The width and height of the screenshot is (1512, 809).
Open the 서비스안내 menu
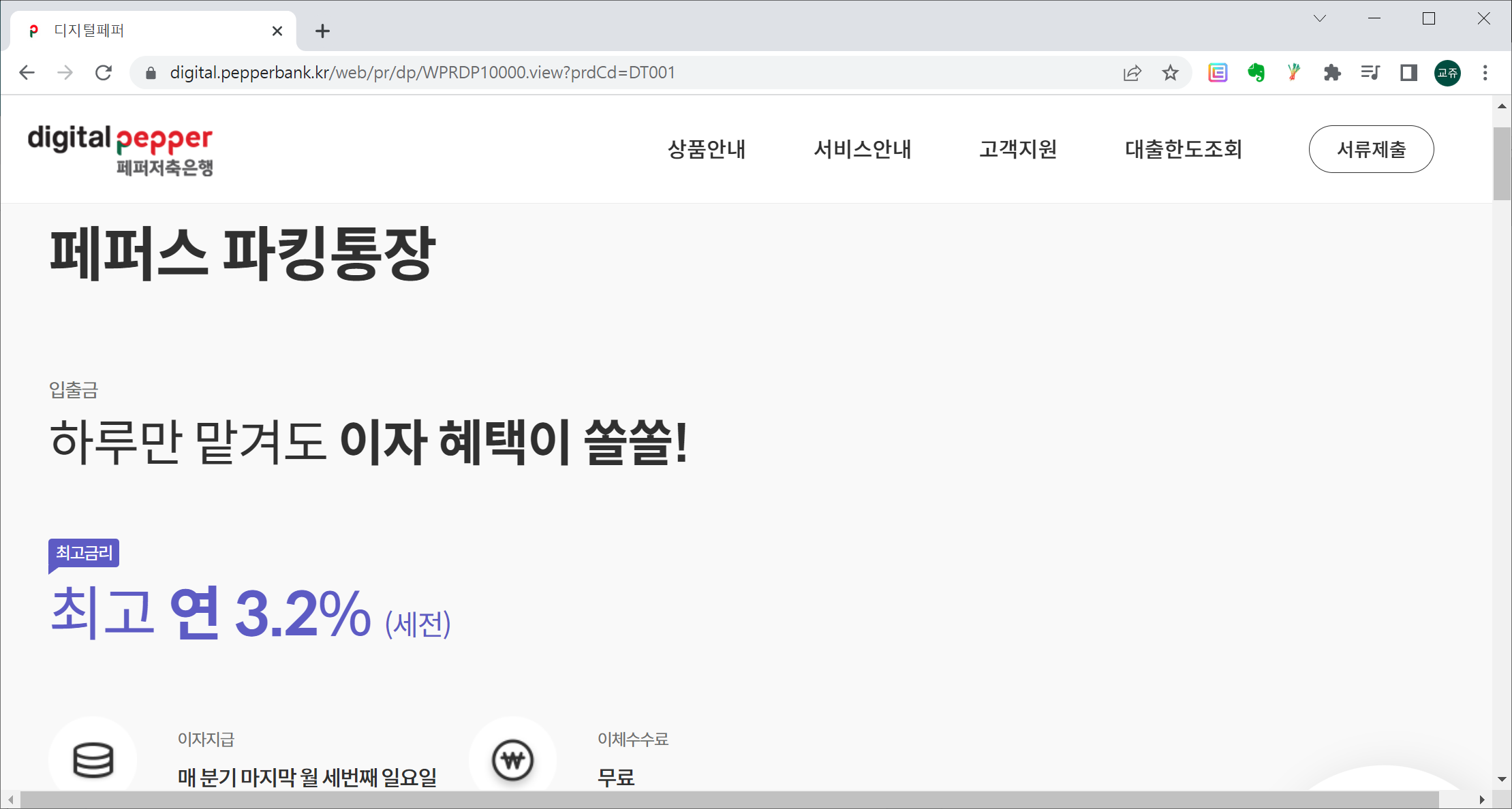[x=862, y=149]
